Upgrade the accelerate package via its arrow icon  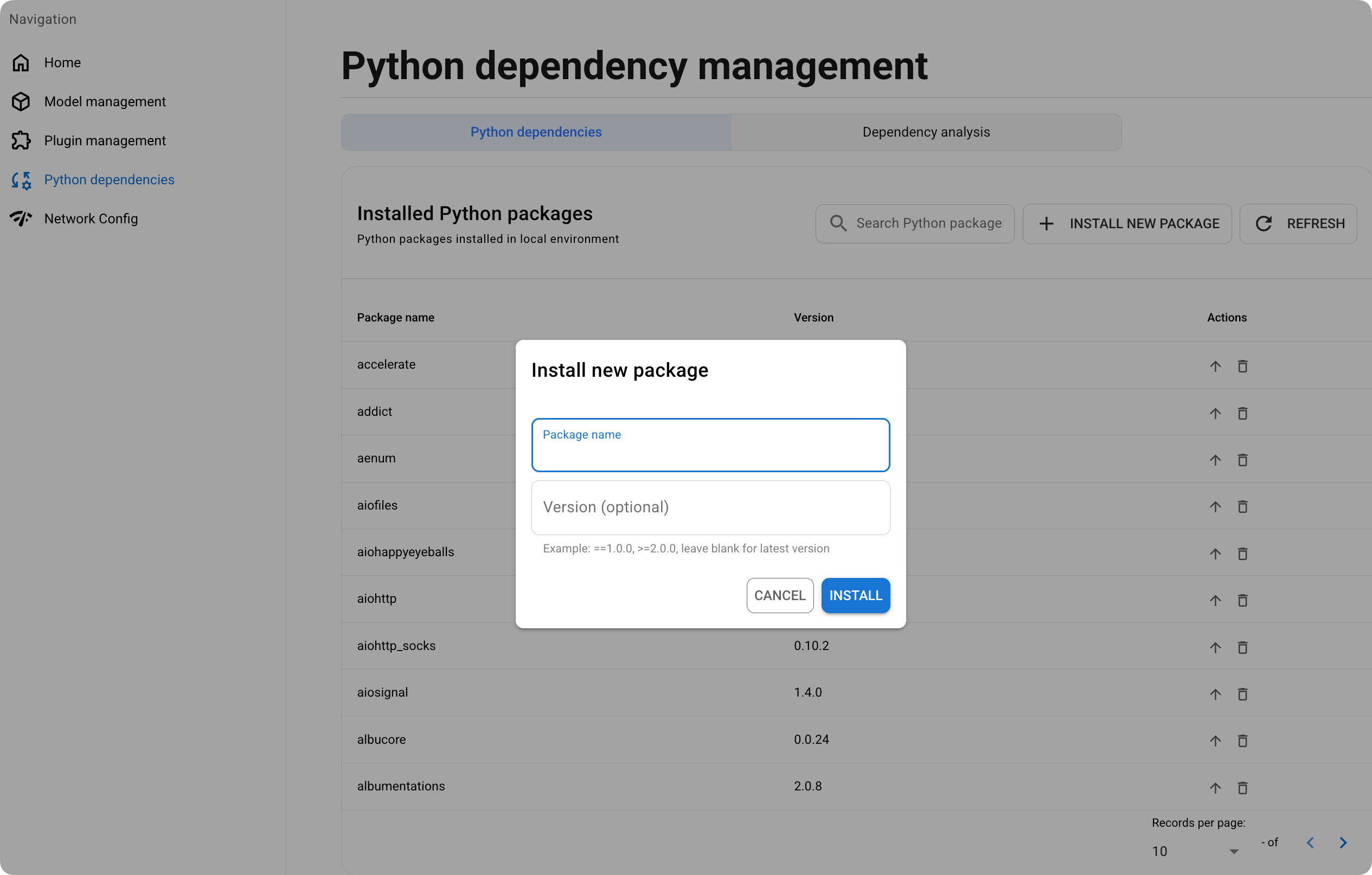[1215, 366]
